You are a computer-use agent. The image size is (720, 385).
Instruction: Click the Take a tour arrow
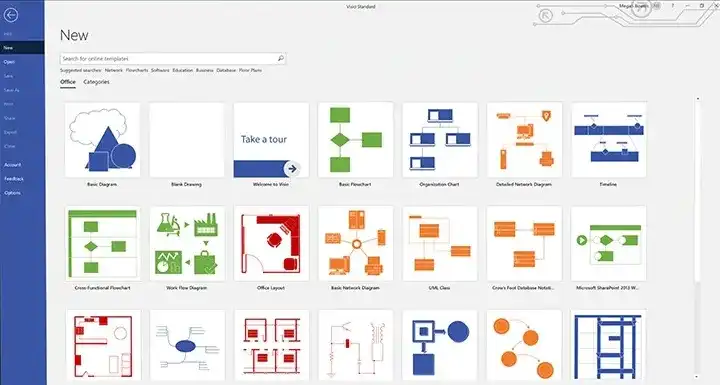(x=292, y=169)
